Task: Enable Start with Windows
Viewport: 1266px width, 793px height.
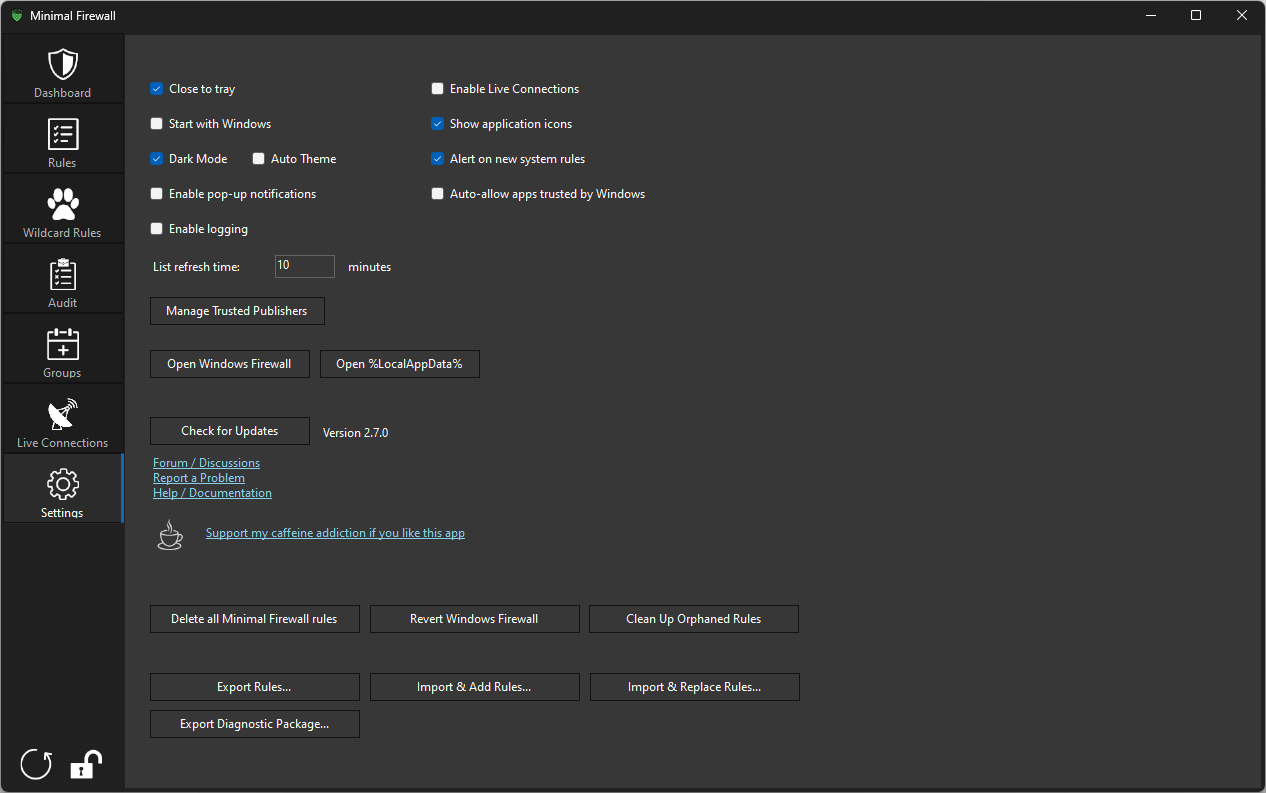Action: tap(157, 124)
